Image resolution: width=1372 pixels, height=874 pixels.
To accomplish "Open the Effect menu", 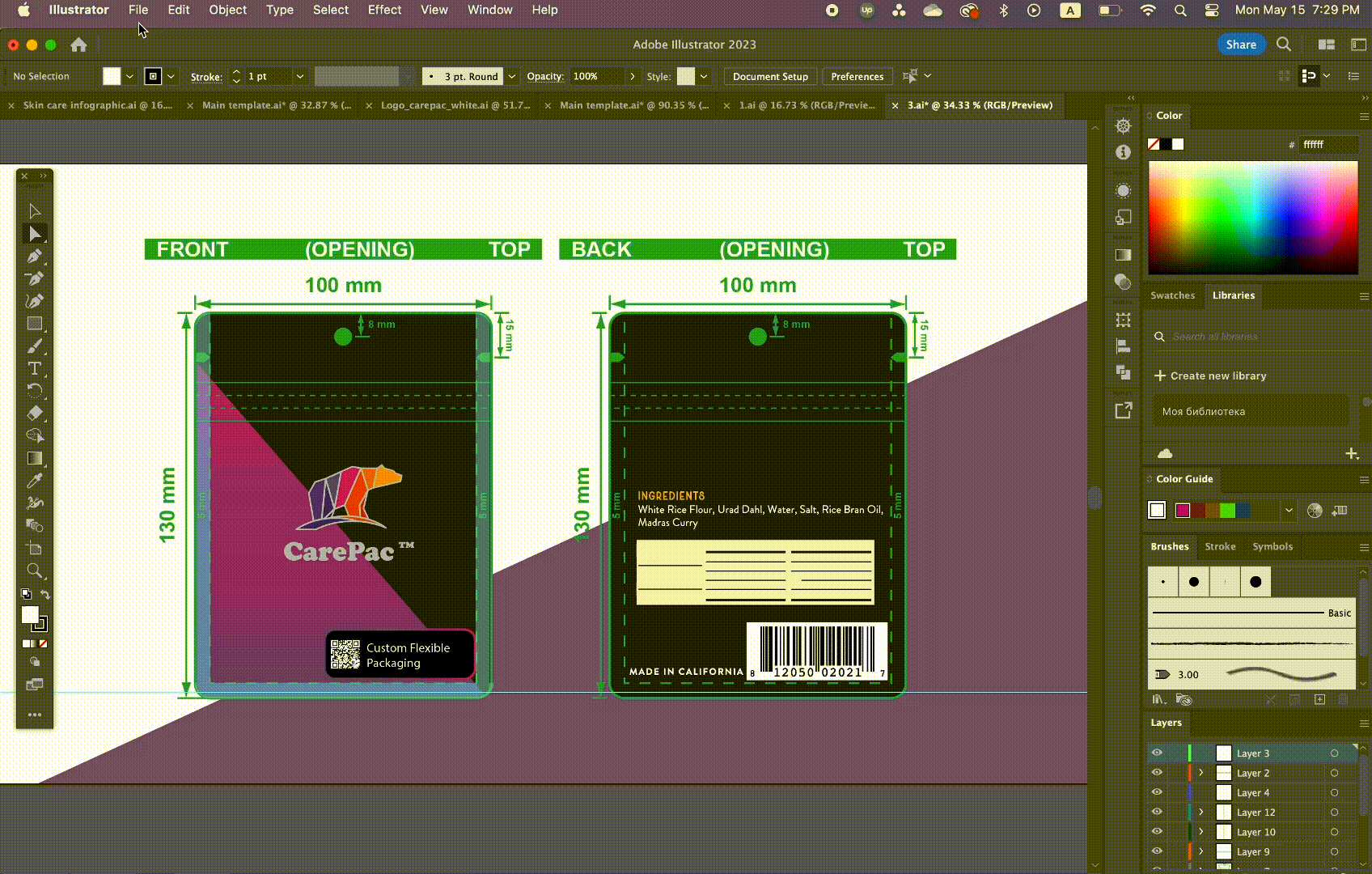I will pyautogui.click(x=384, y=10).
